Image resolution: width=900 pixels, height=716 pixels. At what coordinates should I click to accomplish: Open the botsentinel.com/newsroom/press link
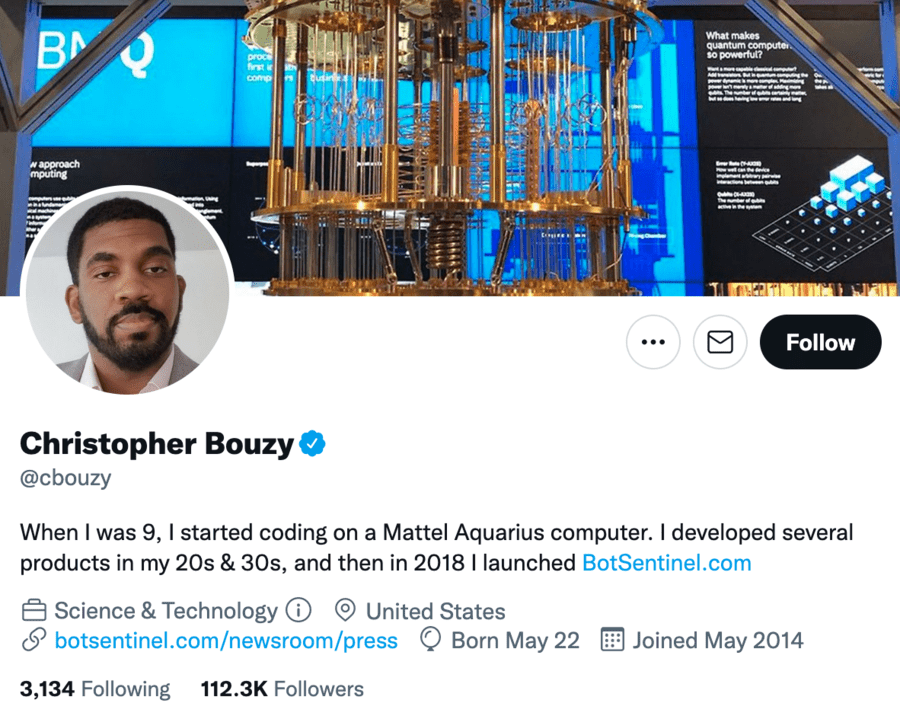226,640
